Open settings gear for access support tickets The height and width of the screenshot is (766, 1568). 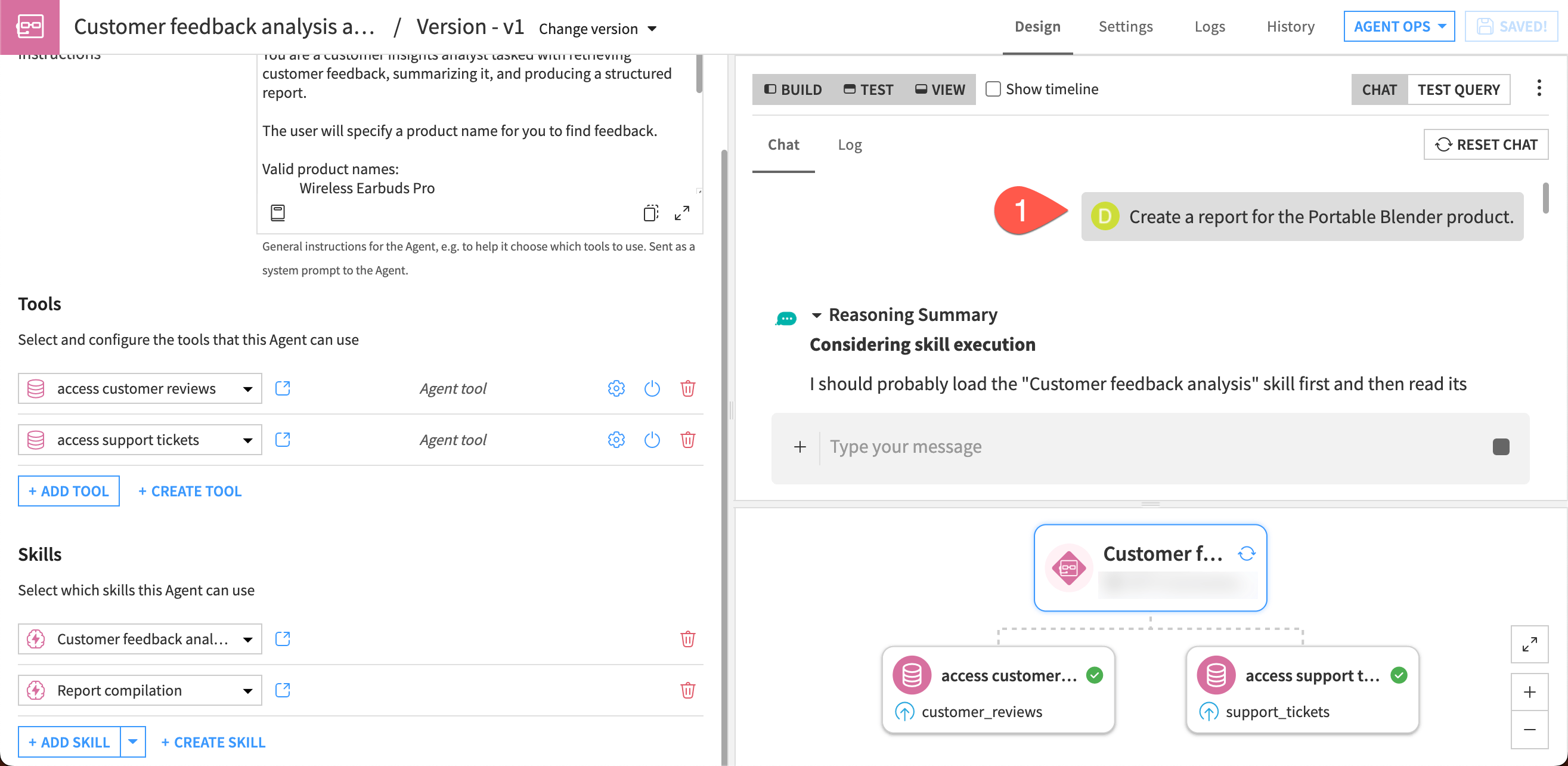(x=616, y=439)
